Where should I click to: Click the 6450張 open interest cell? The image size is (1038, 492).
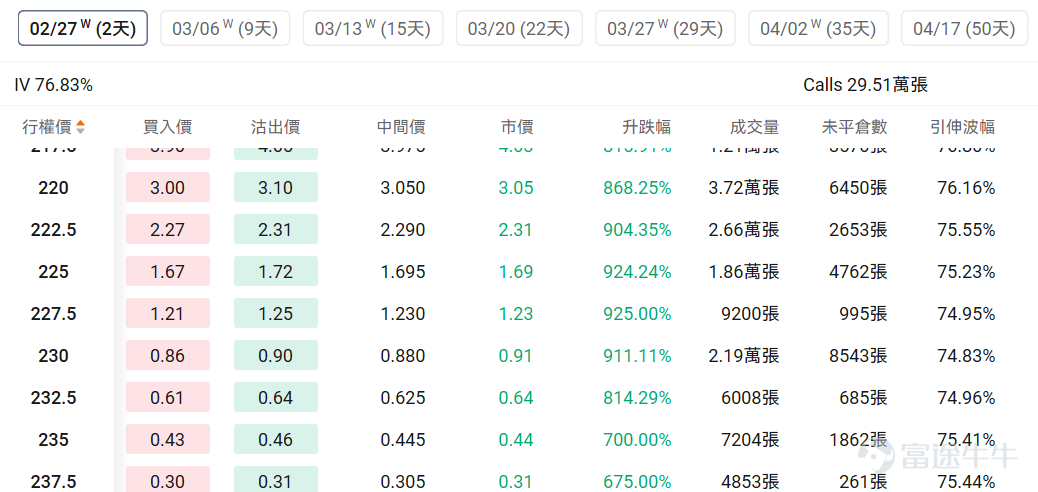point(859,188)
